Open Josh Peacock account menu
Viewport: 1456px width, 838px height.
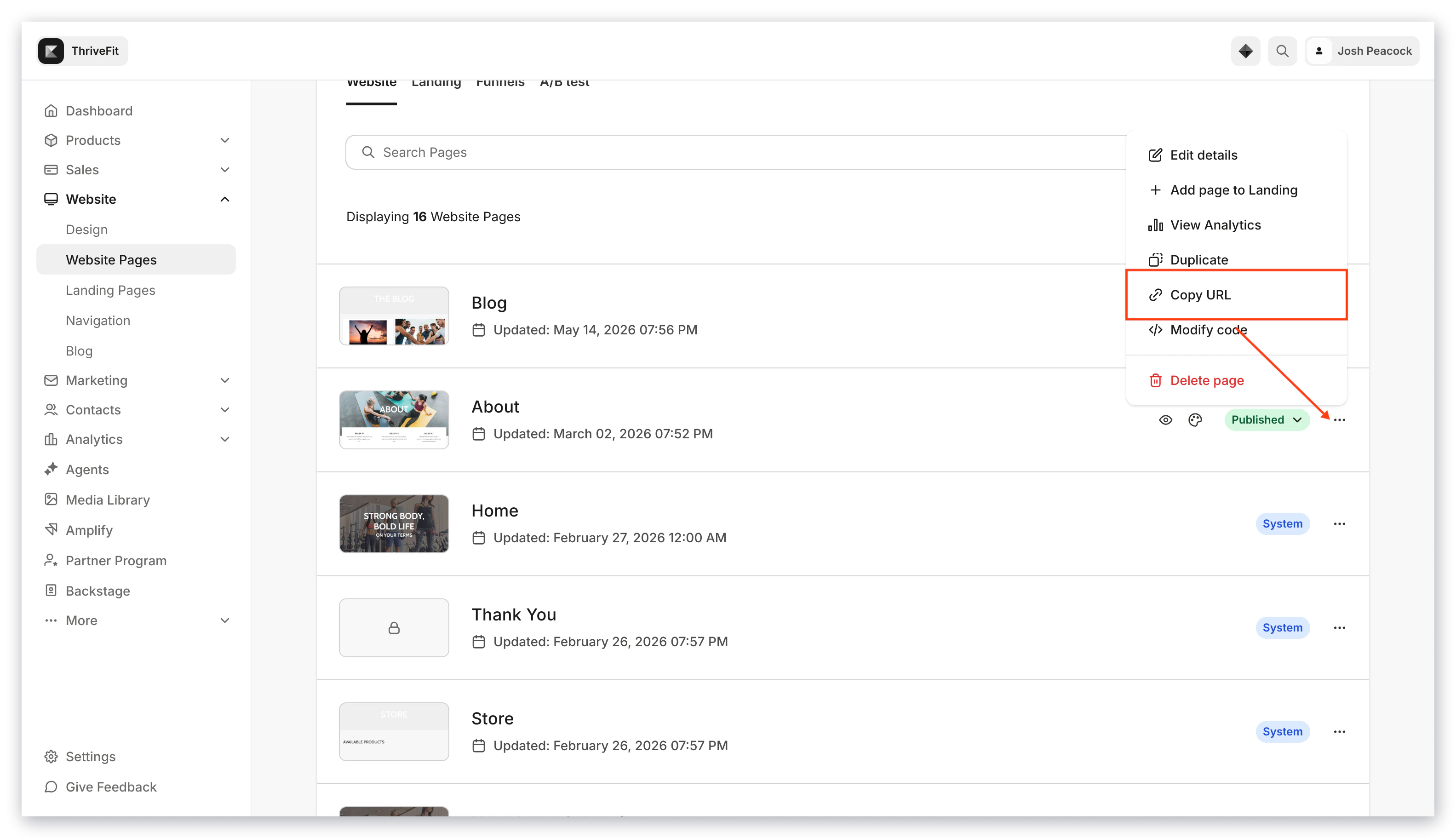[1362, 51]
